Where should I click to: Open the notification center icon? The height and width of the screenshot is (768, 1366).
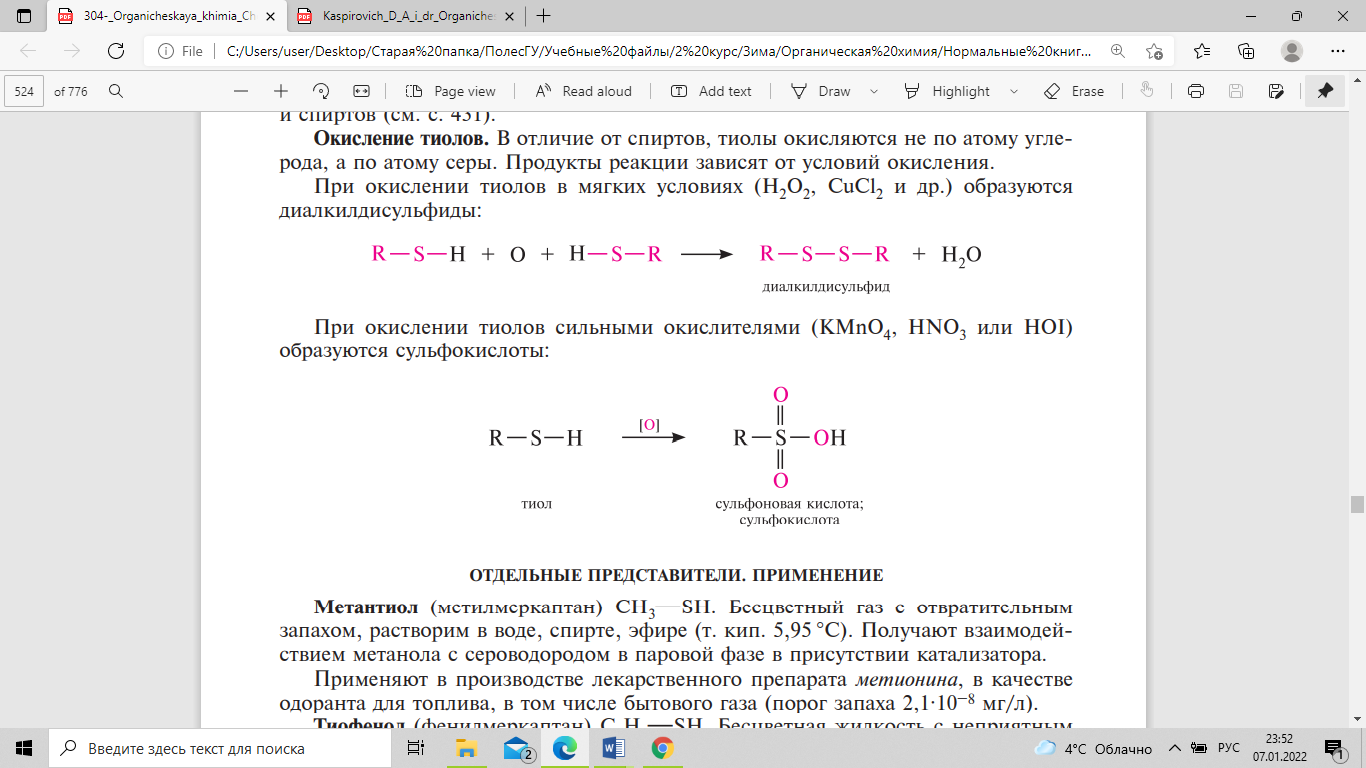coord(1334,748)
